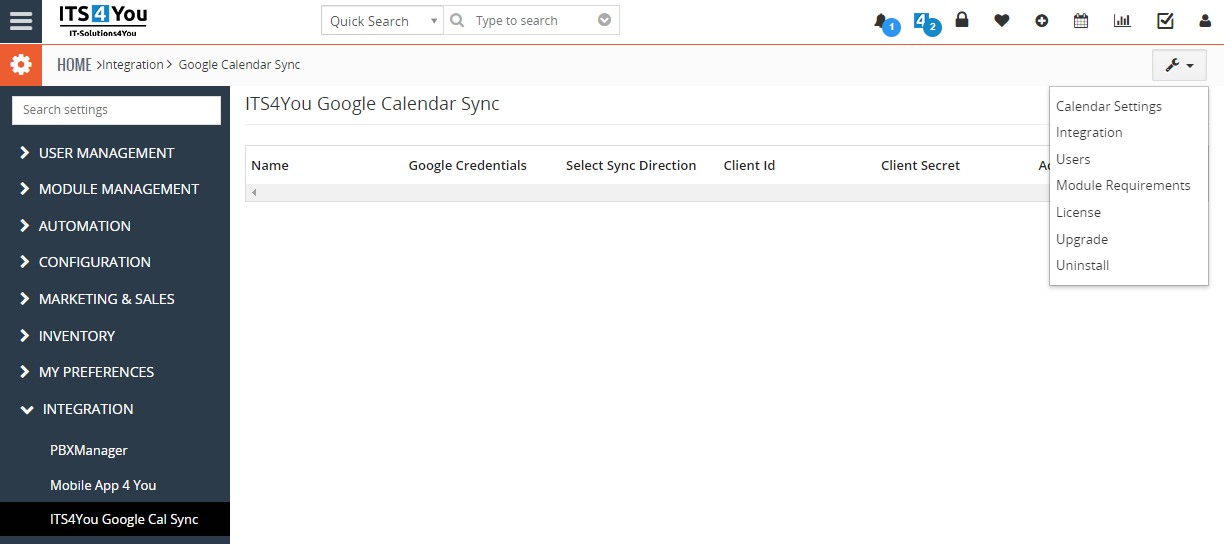Open the hamburger main menu

point(21,21)
